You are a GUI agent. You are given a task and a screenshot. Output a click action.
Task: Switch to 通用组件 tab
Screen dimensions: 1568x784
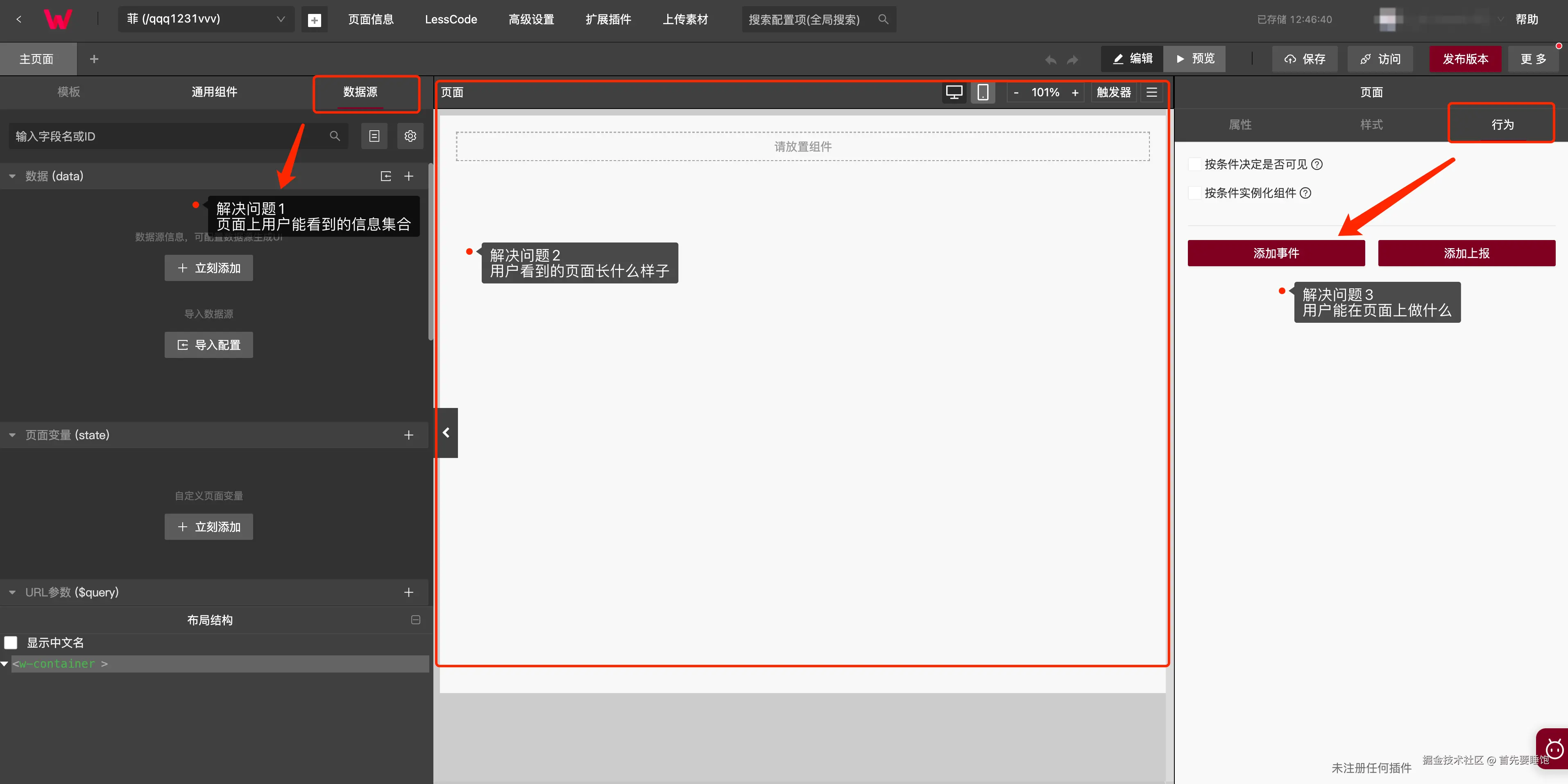click(x=214, y=92)
